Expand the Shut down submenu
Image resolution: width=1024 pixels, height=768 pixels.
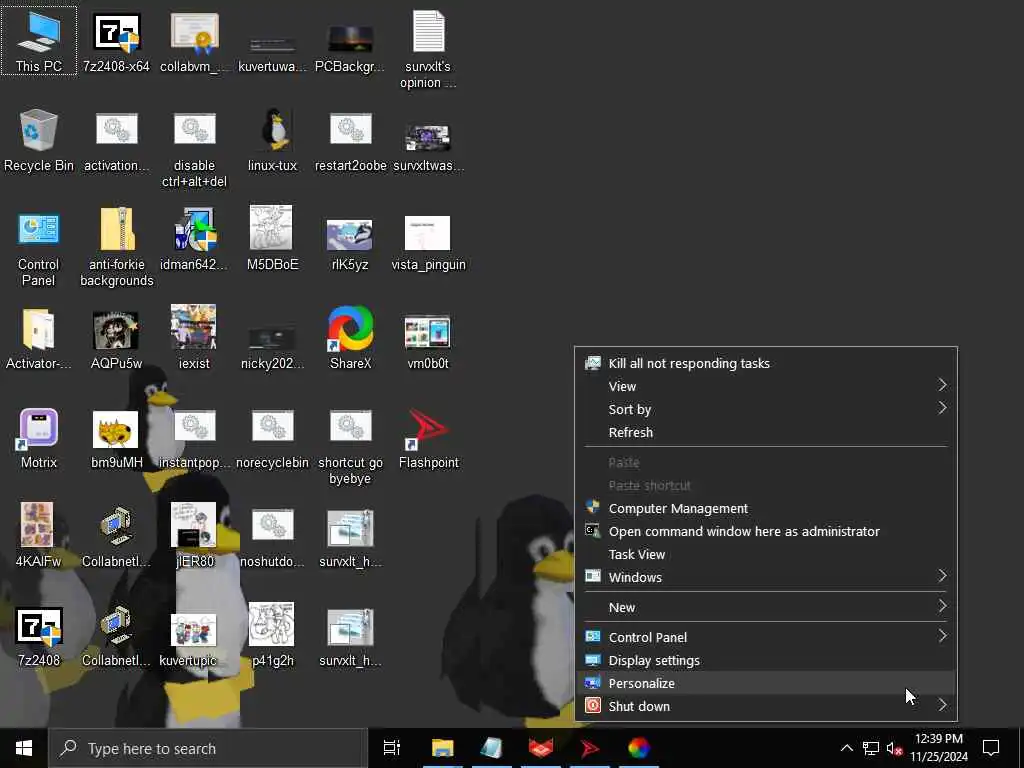(766, 706)
